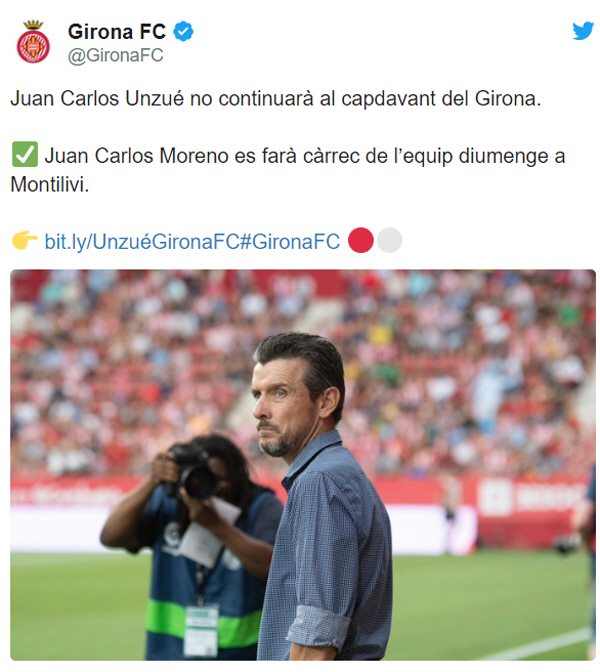Open the Girona FC crest avatar
Screen dimensions: 600x672
click(33, 42)
